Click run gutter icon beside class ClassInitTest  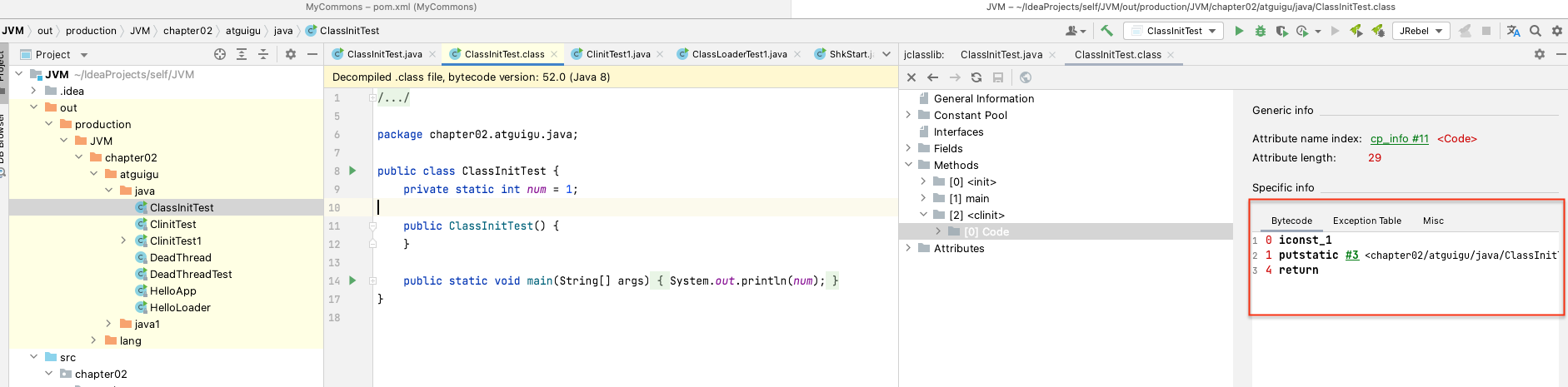[x=352, y=171]
